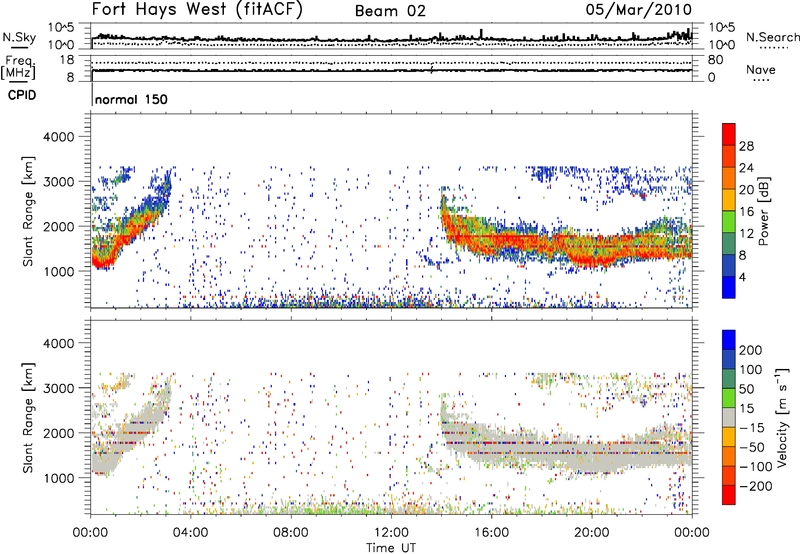Click the frequency axis tick '18'
800x554 pixels.
pos(66,60)
